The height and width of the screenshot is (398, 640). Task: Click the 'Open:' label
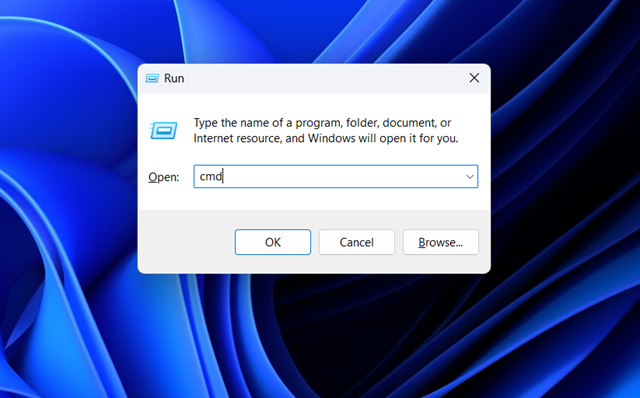click(x=164, y=177)
